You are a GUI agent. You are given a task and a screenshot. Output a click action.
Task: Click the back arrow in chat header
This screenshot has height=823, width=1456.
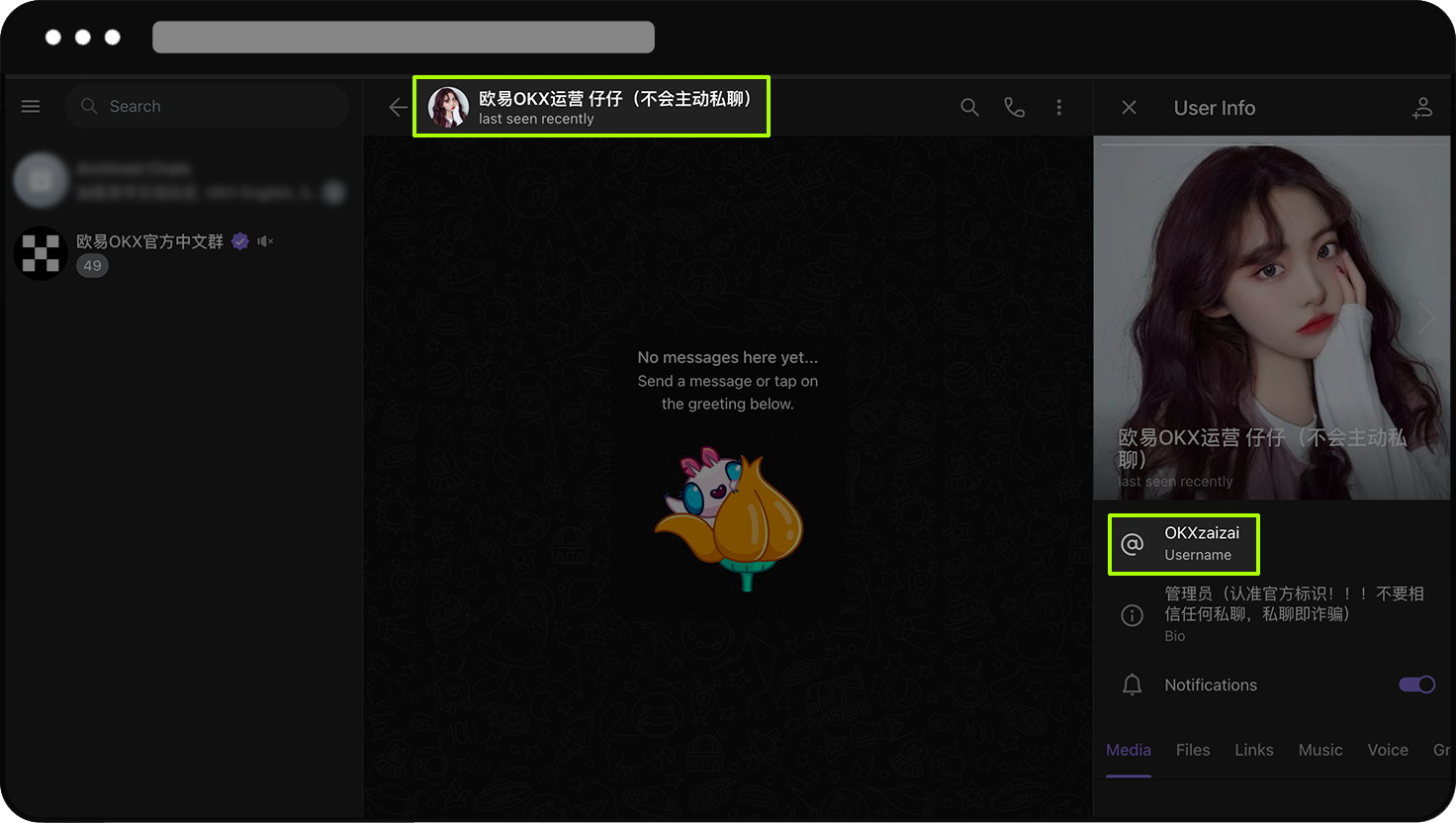pyautogui.click(x=398, y=108)
